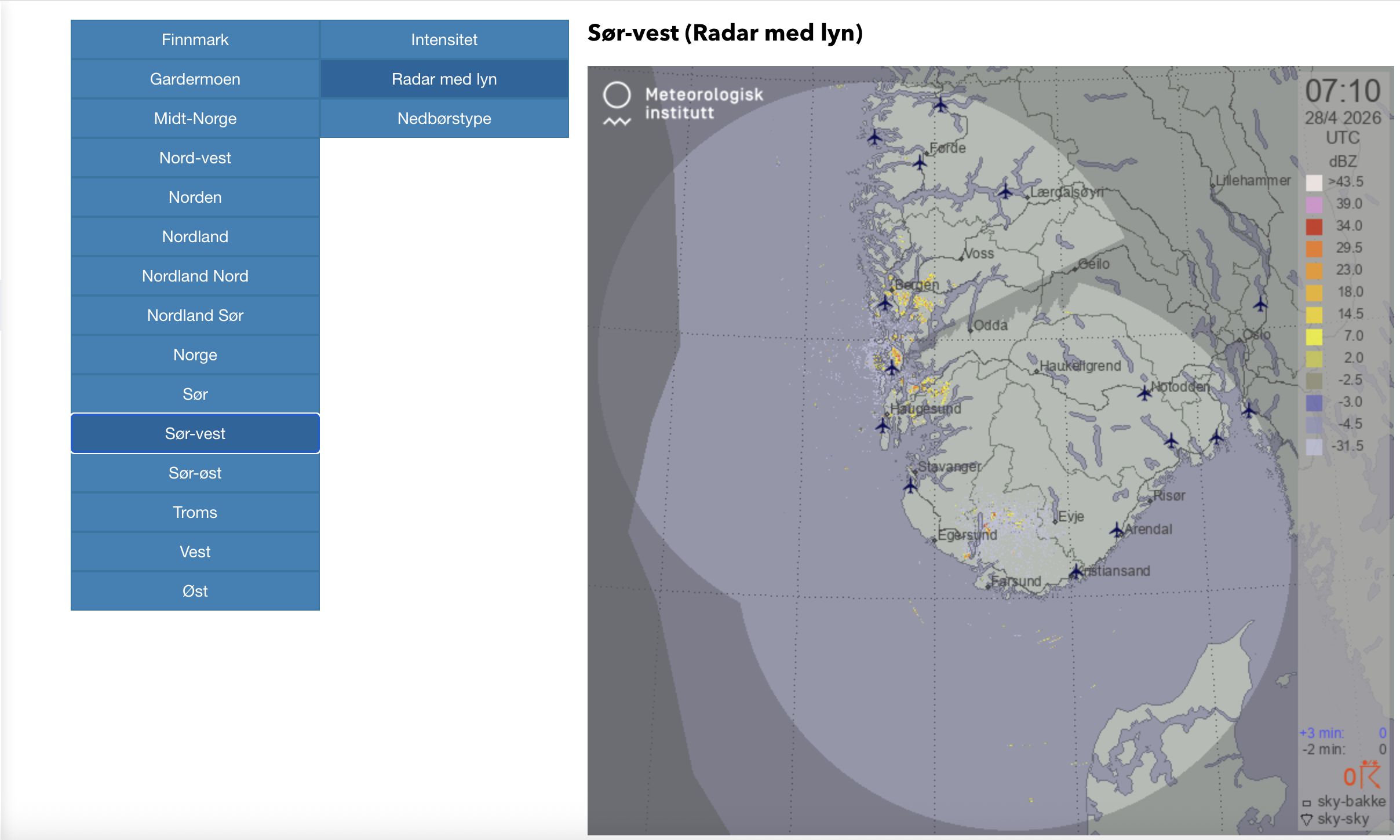Viewport: 1400px width, 840px height.
Task: Switch to Nedbørstype radar type
Action: (444, 118)
